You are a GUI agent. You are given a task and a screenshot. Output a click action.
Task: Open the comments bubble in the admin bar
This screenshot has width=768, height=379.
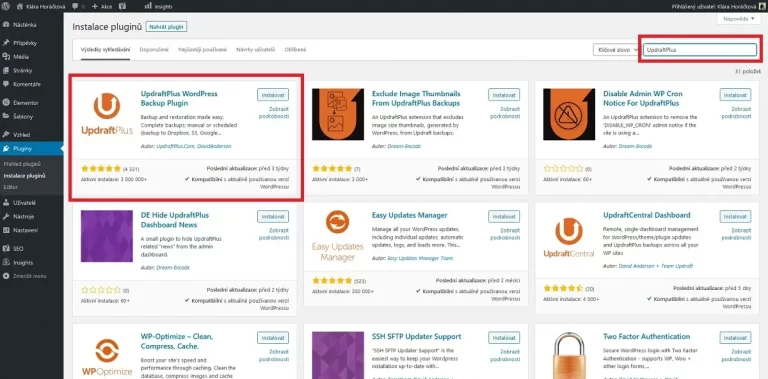pyautogui.click(x=75, y=6)
